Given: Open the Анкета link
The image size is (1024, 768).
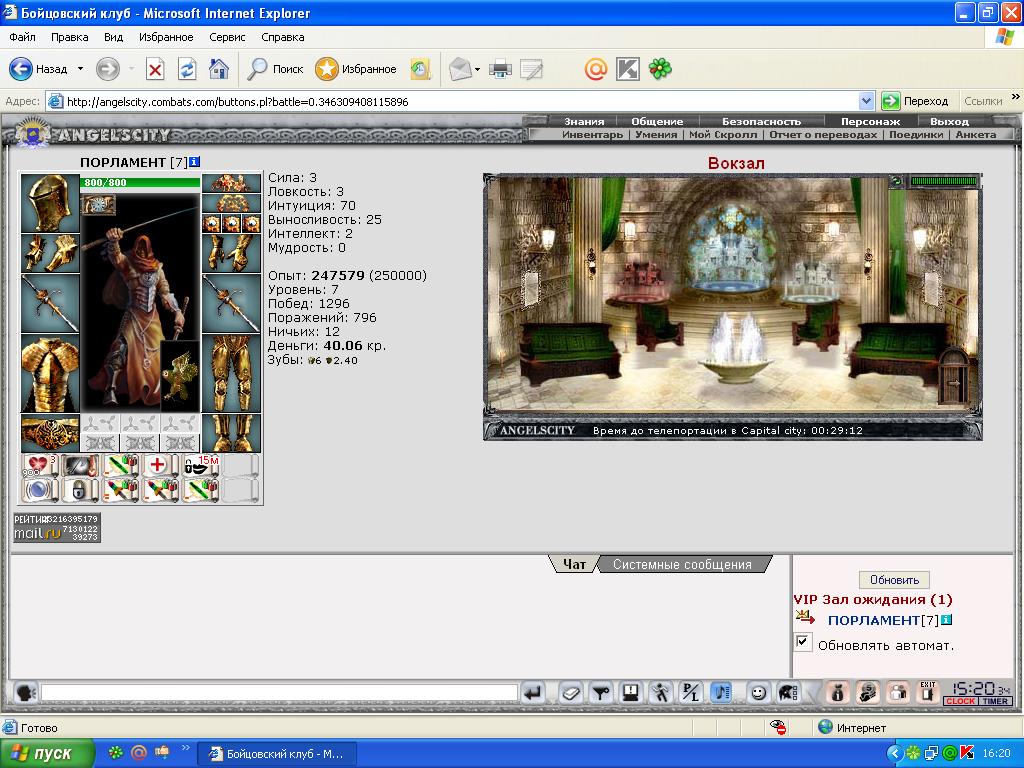Looking at the screenshot, I should coord(976,135).
